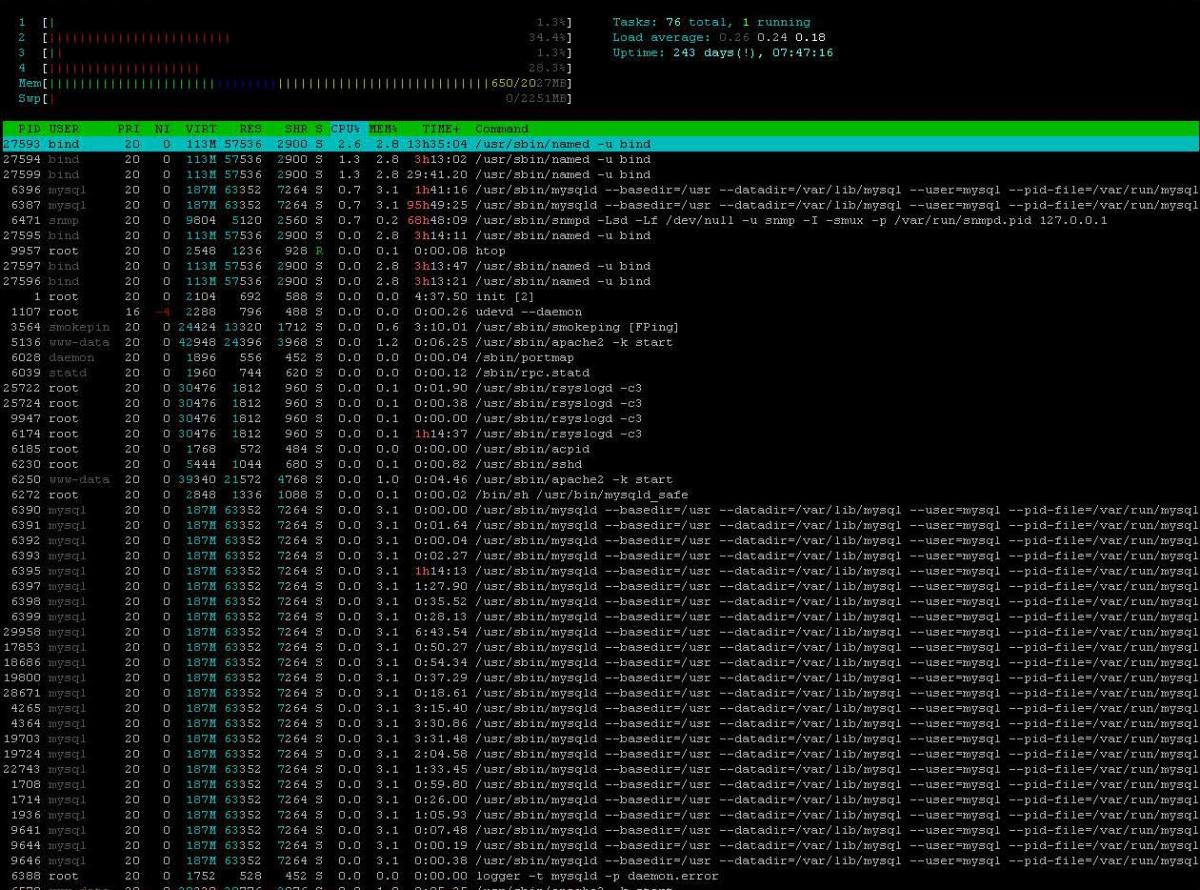Click the Command column header

pos(502,129)
